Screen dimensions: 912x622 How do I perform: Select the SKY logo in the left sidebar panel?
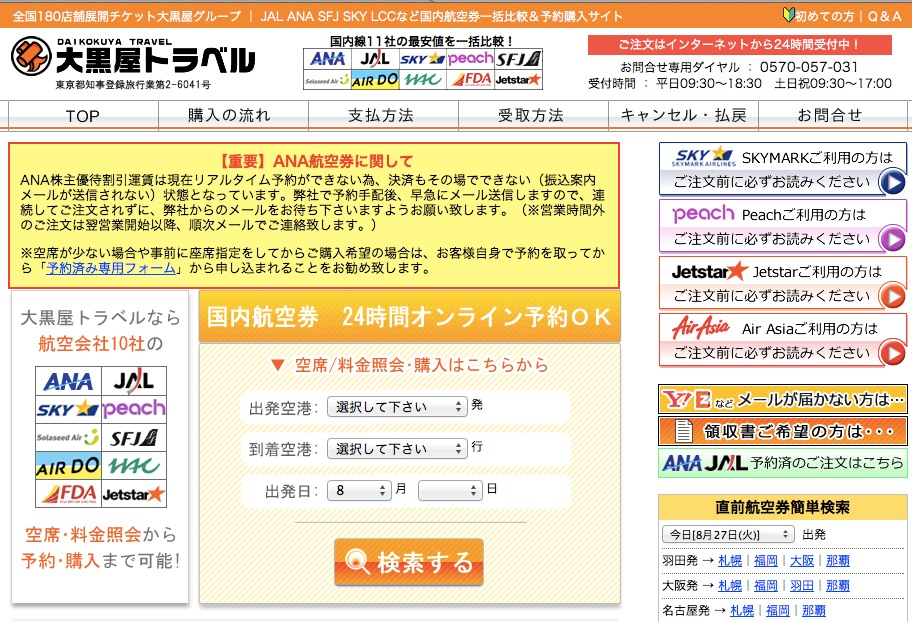point(68,409)
